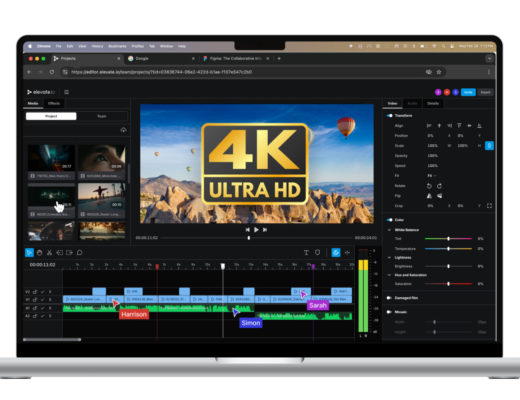Toggle the check icon on track V1
520x400 pixels.
coord(43,300)
